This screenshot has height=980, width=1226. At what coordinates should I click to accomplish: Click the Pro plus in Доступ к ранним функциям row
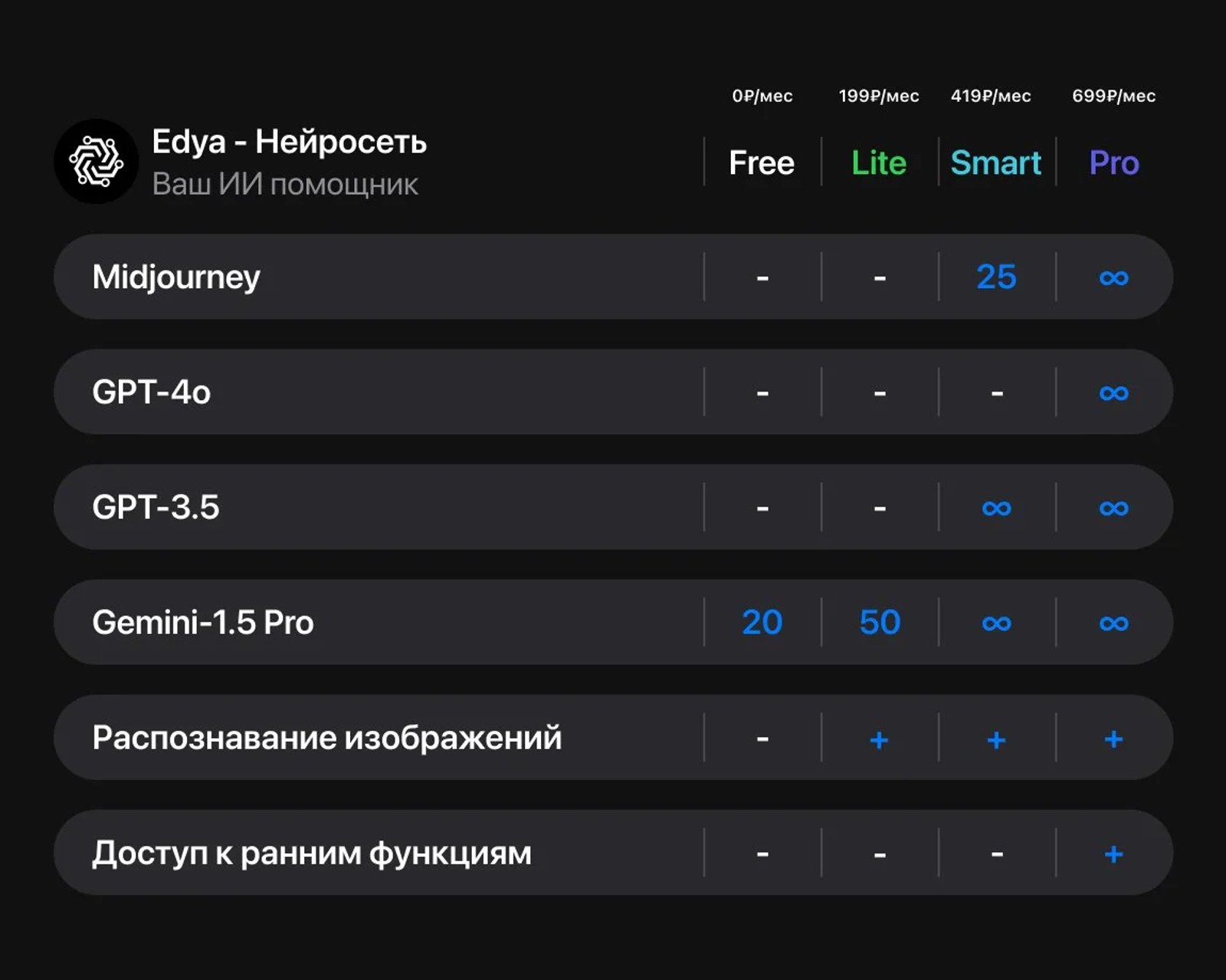[x=1114, y=854]
